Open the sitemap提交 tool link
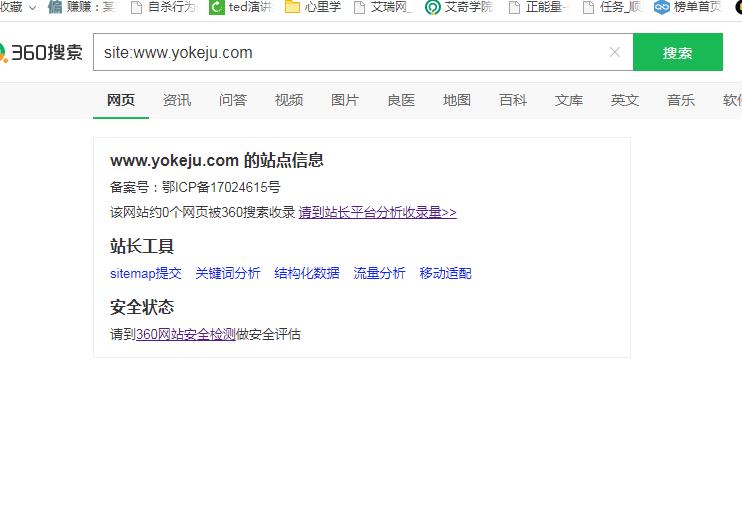The width and height of the screenshot is (742, 505). coord(146,273)
